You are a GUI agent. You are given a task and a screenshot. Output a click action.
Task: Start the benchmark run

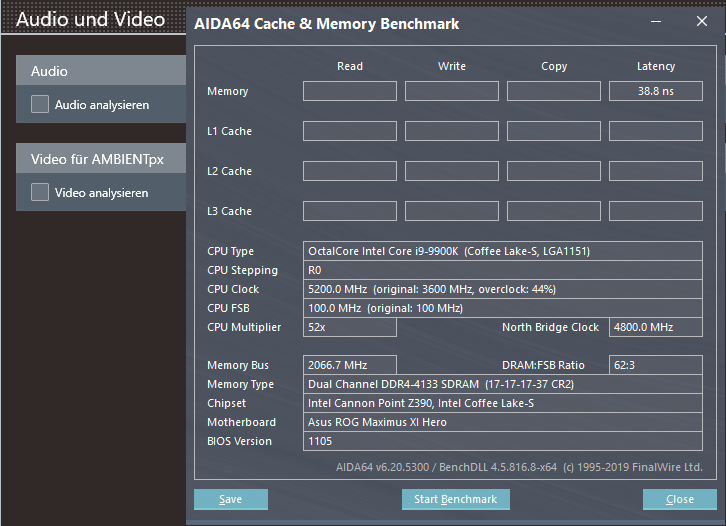(x=455, y=499)
